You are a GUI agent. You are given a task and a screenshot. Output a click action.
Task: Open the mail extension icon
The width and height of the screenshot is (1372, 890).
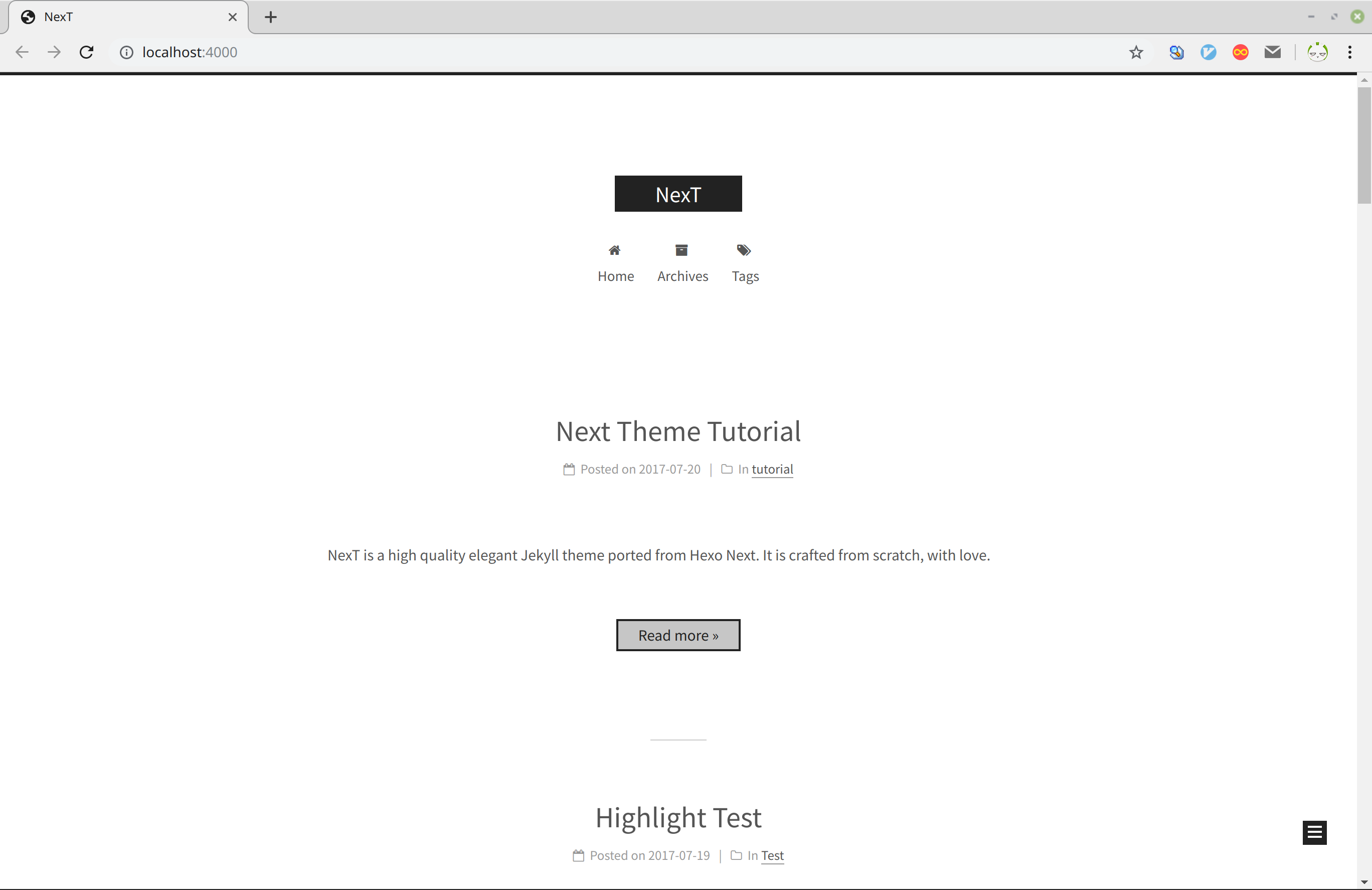pyautogui.click(x=1272, y=53)
